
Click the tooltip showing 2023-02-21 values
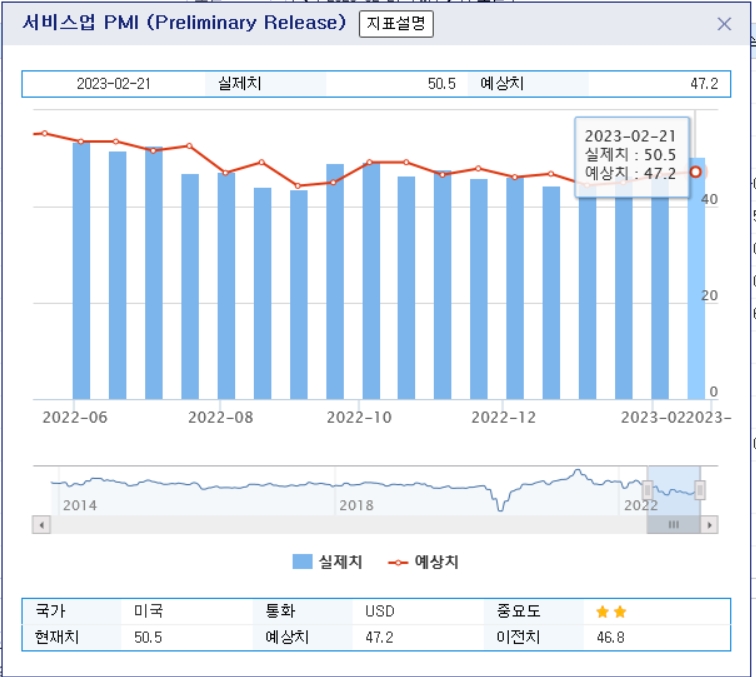click(x=632, y=157)
